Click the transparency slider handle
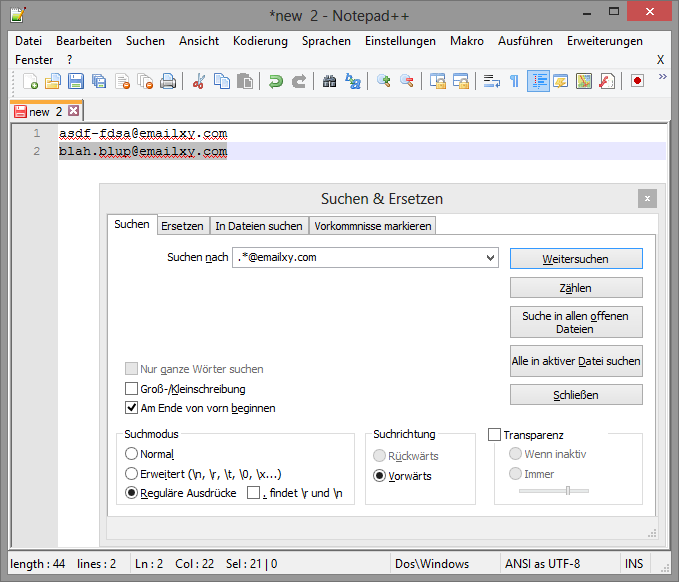 [x=568, y=490]
